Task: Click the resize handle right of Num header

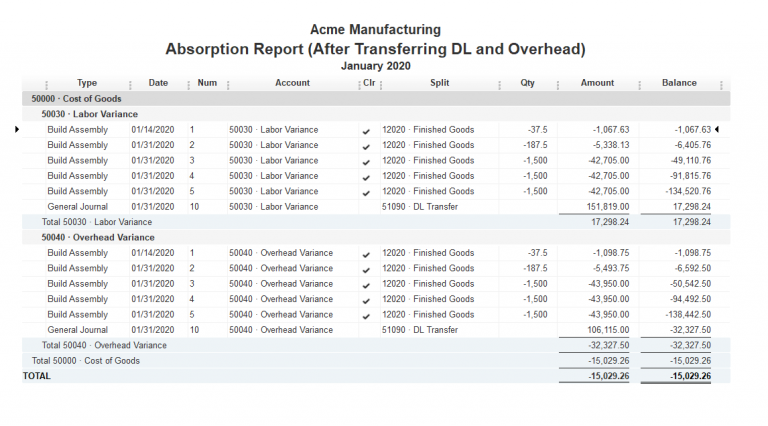Action: pos(228,84)
